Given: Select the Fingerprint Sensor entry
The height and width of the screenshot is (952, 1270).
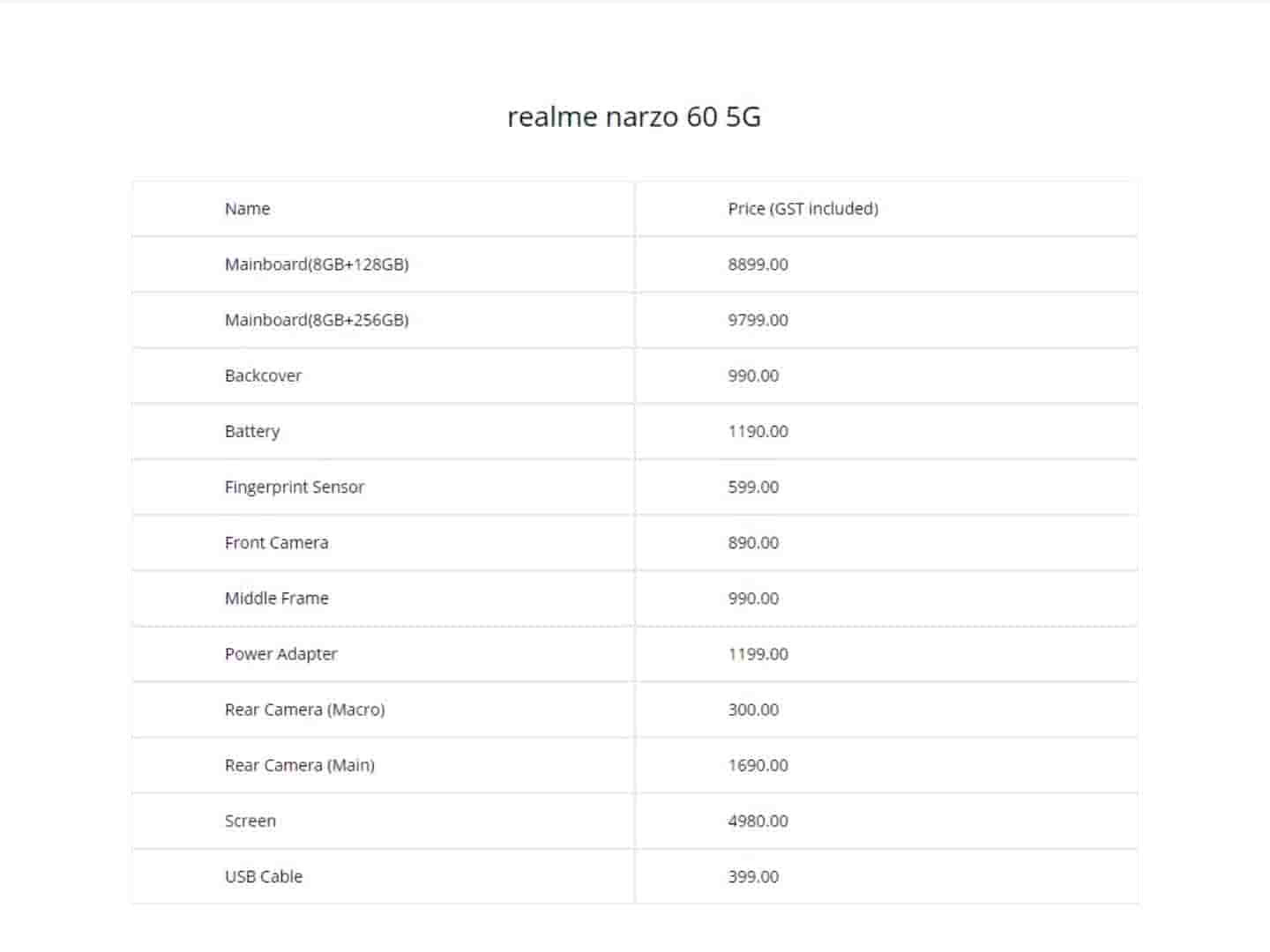Looking at the screenshot, I should click(x=295, y=487).
